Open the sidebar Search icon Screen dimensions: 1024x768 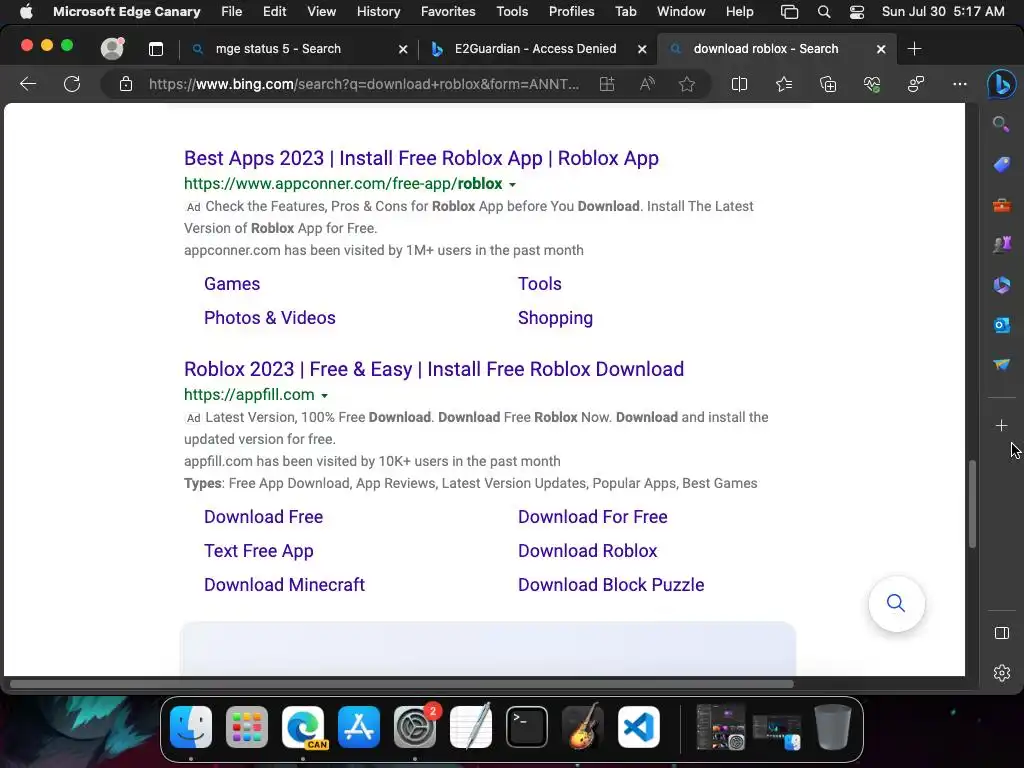click(1001, 124)
